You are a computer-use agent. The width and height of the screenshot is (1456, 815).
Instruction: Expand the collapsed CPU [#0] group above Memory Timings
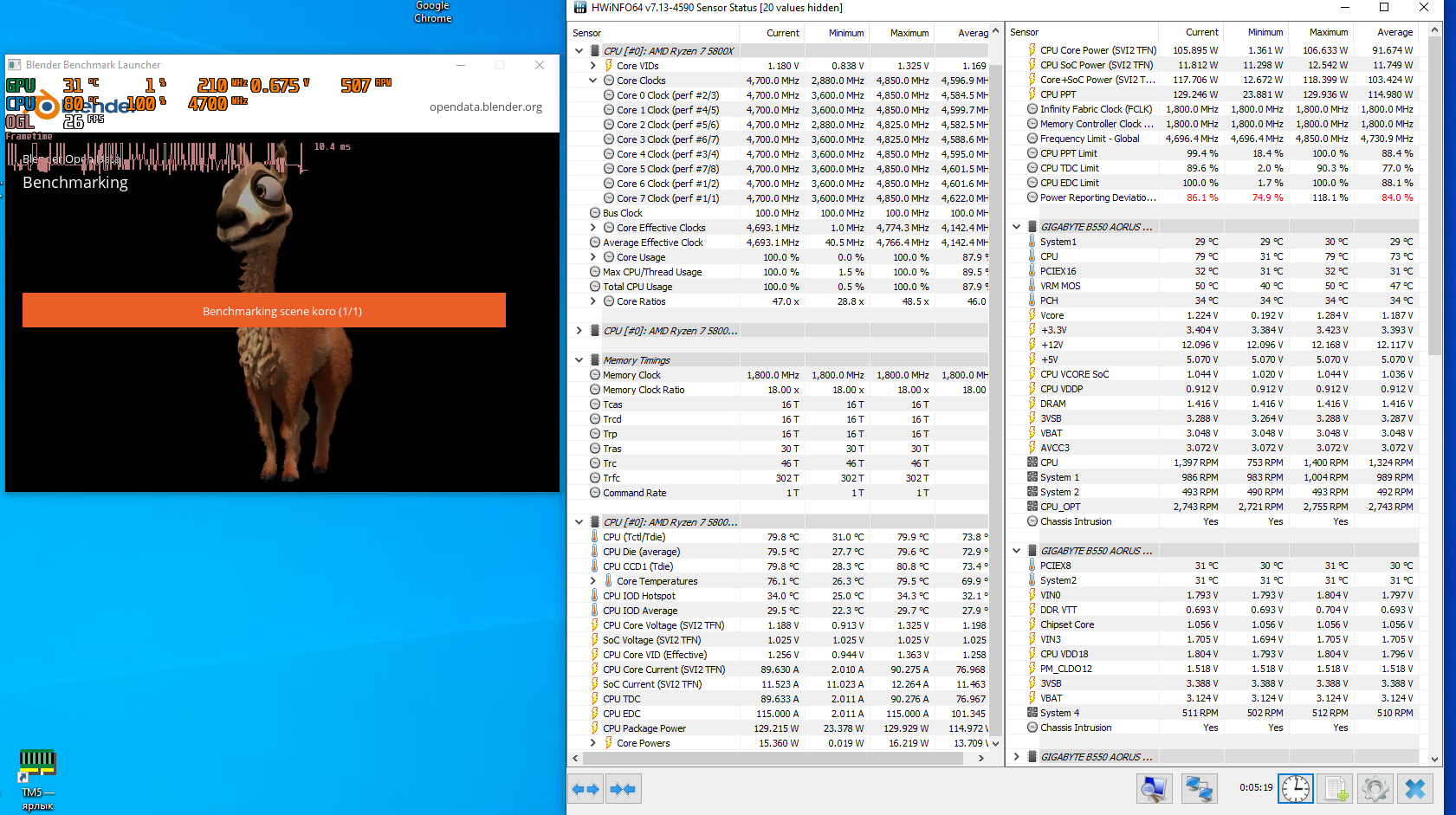(x=579, y=331)
